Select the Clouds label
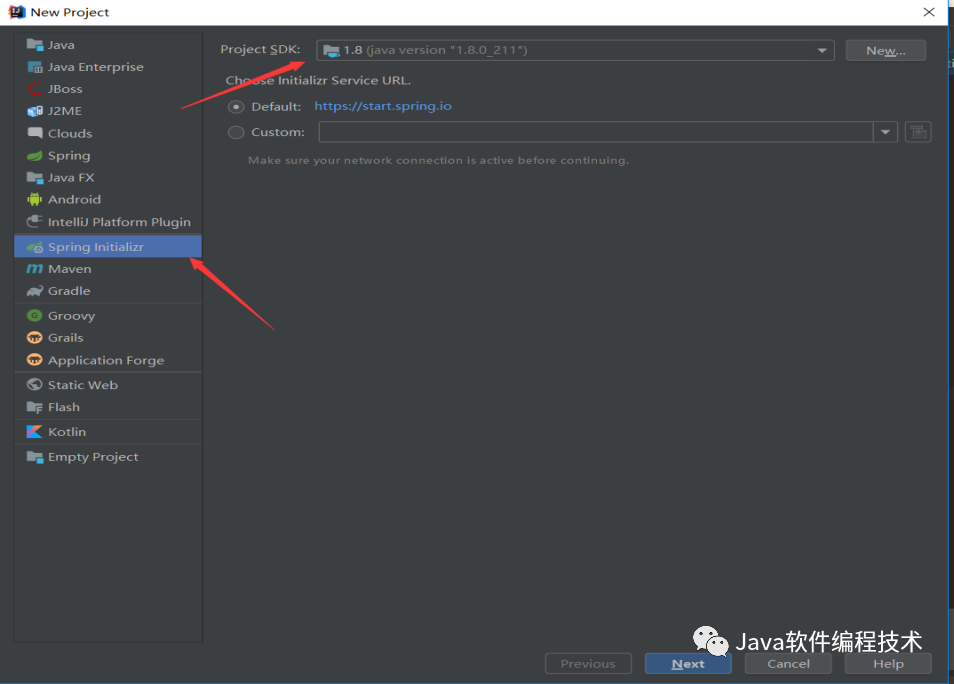This screenshot has height=684, width=954. pyautogui.click(x=70, y=133)
